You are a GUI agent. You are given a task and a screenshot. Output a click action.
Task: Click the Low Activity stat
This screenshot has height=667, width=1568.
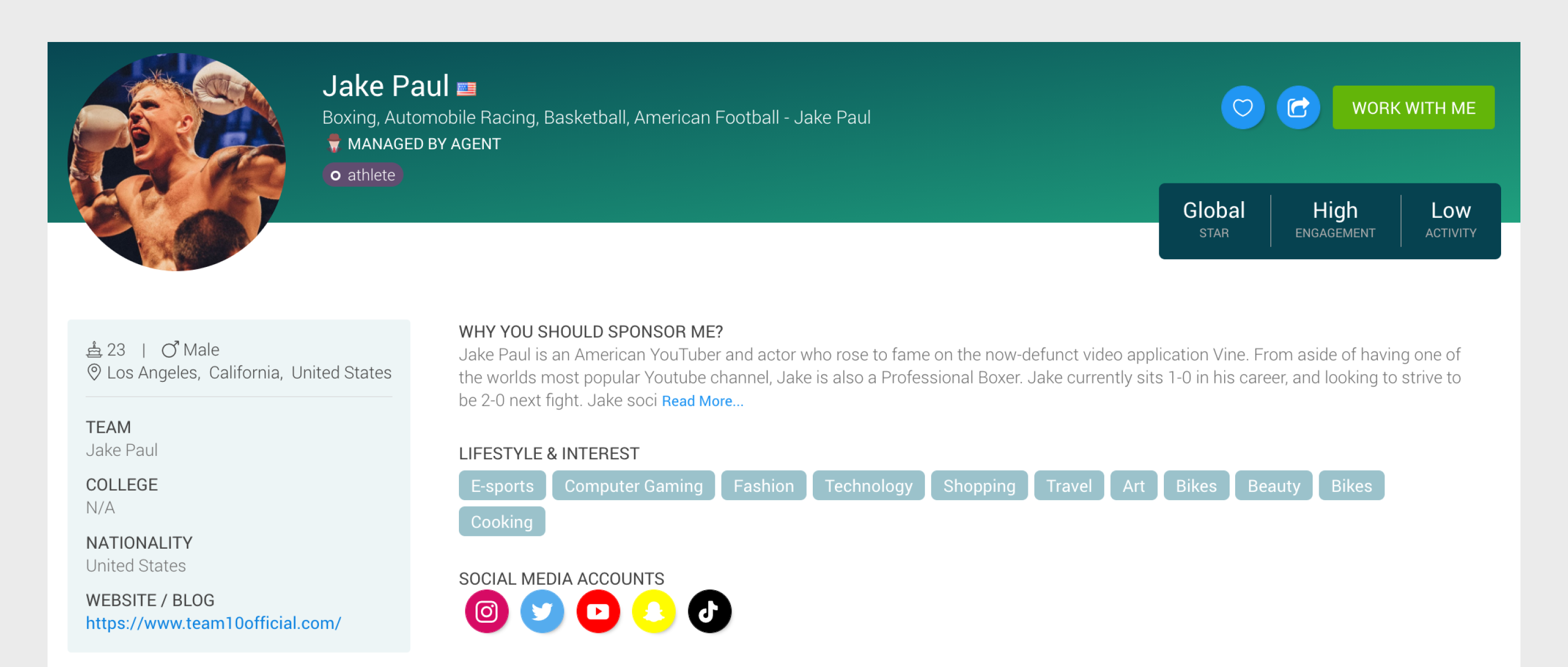1450,220
